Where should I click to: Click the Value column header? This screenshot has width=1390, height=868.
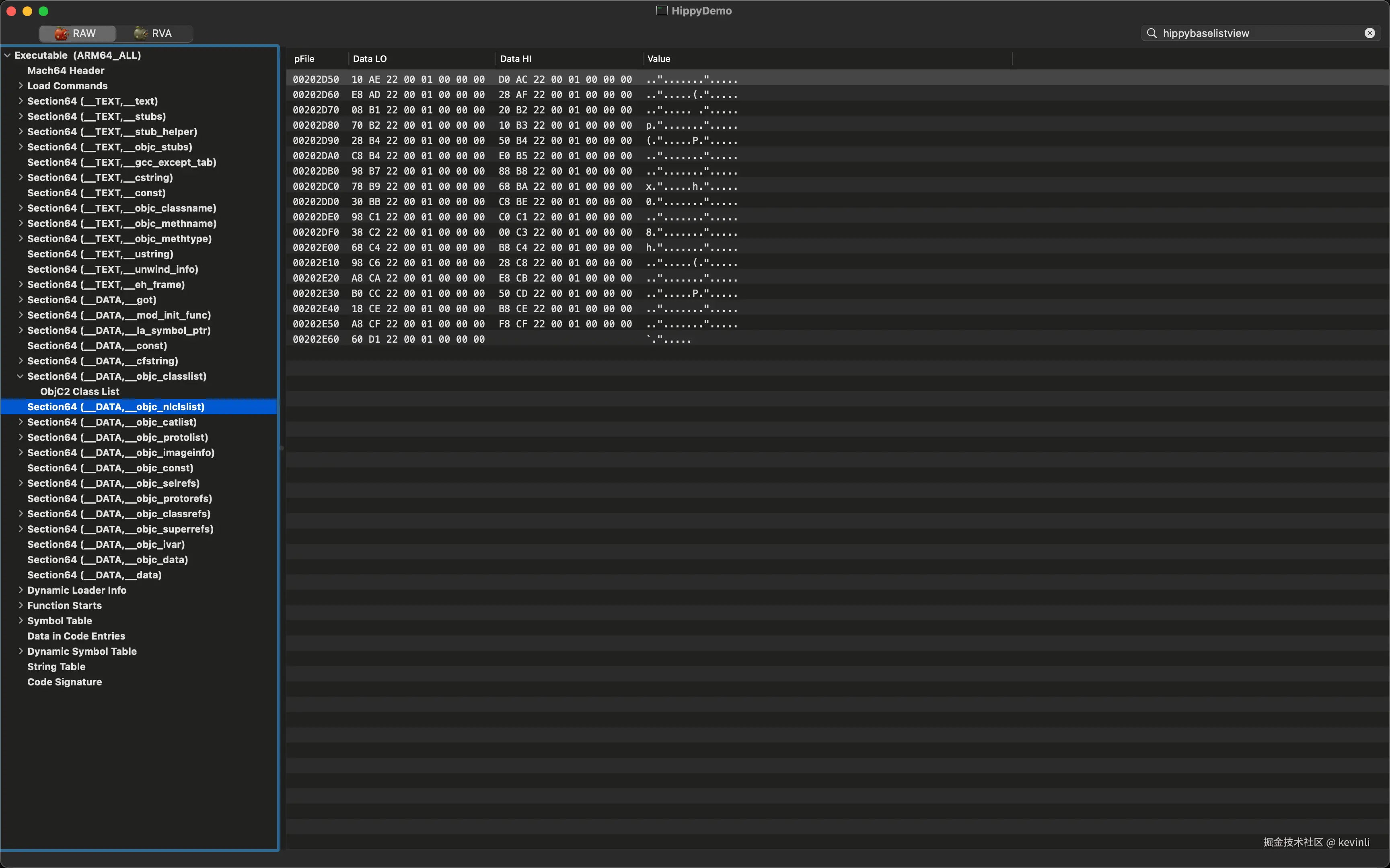pyautogui.click(x=658, y=59)
